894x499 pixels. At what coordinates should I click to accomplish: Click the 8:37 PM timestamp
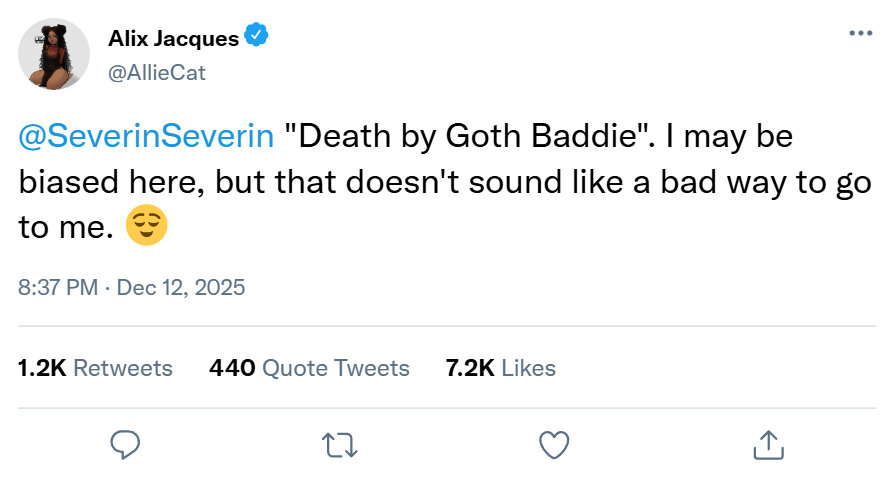58,288
